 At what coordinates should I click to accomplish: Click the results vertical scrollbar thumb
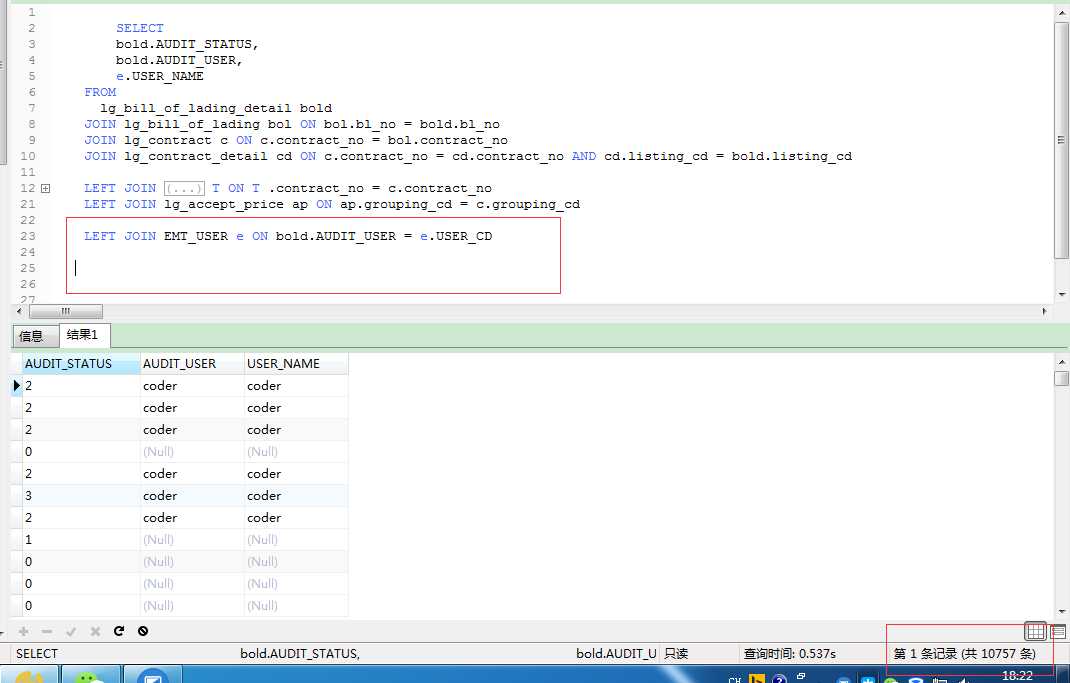click(x=1061, y=379)
